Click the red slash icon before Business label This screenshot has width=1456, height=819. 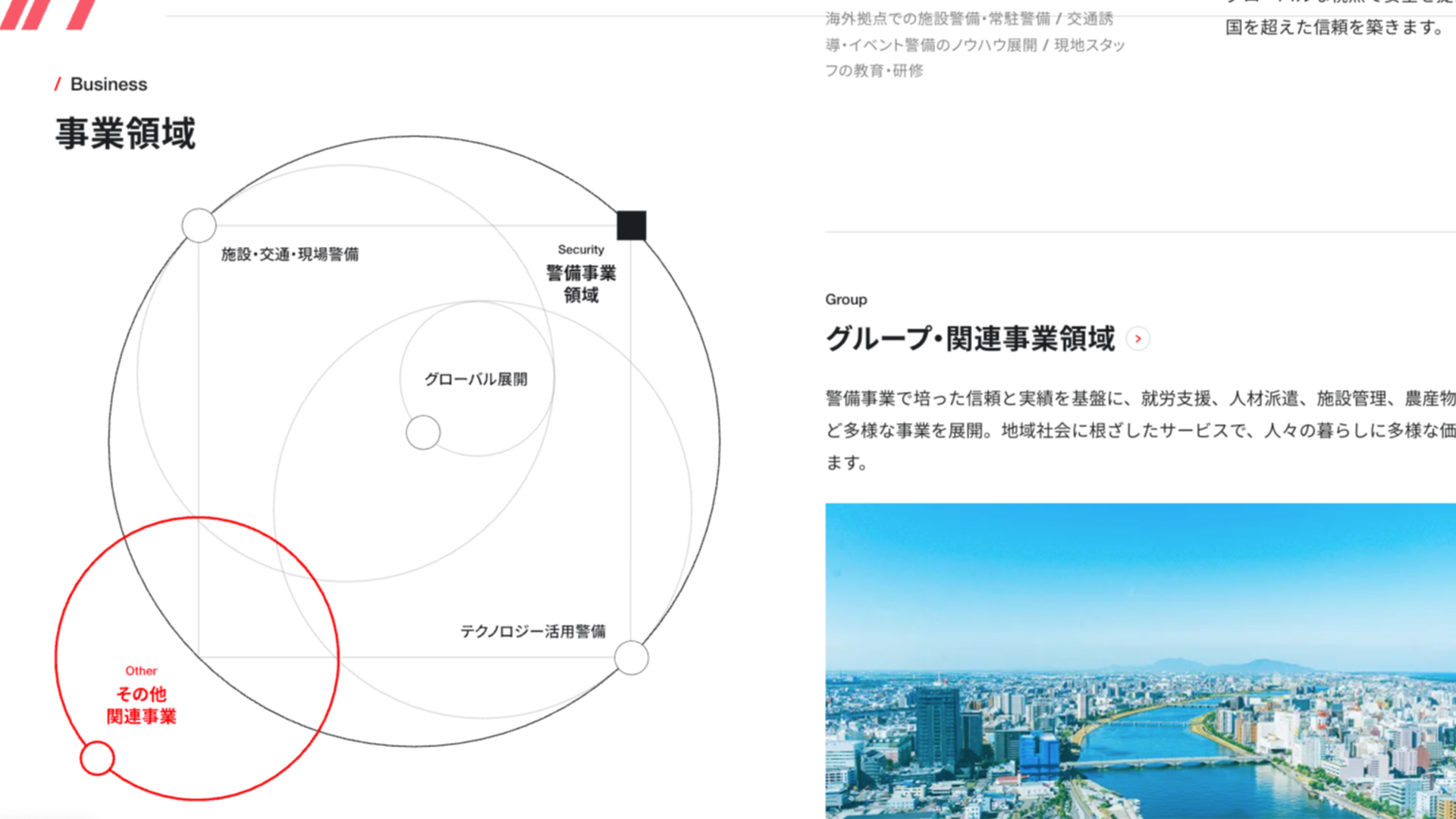tap(58, 84)
